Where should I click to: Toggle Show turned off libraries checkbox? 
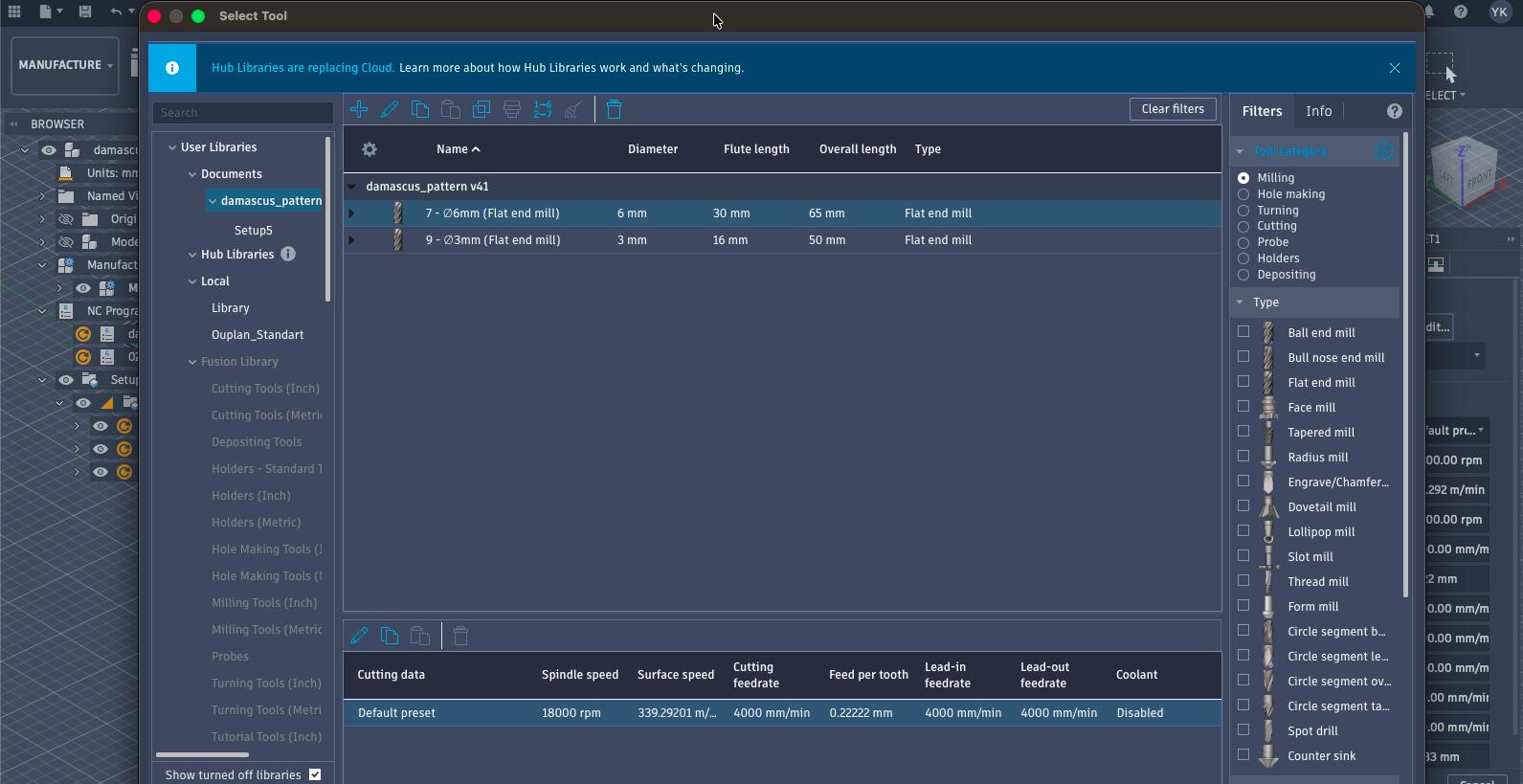point(315,774)
